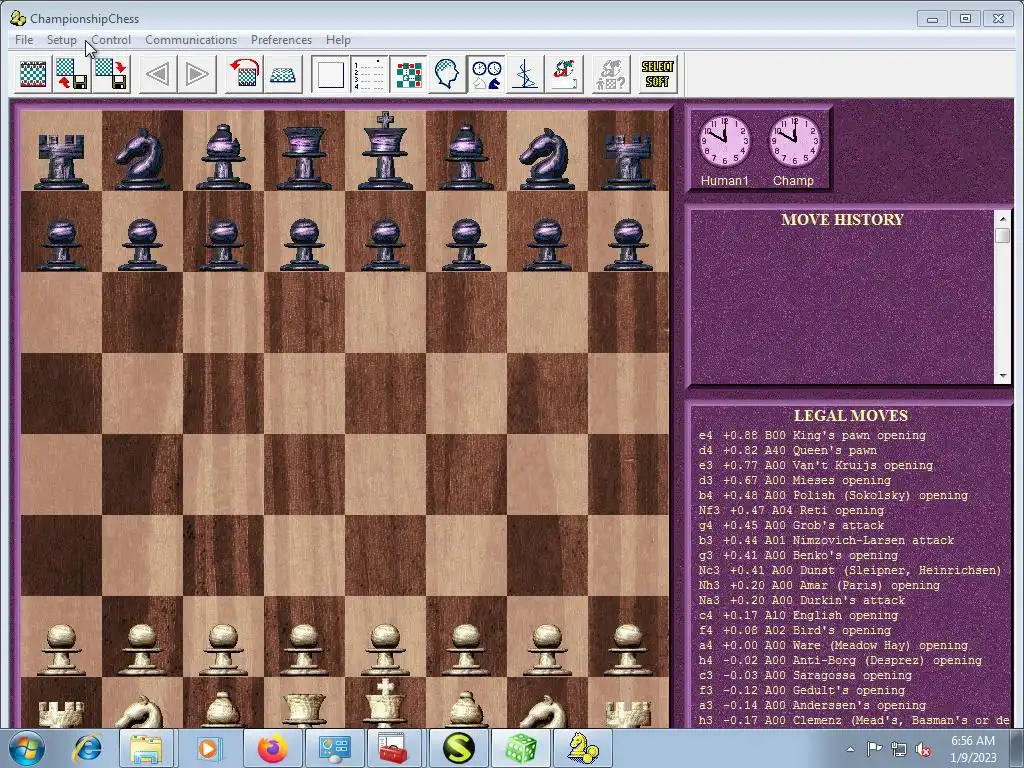Click the red toolbox taskbar icon
The height and width of the screenshot is (768, 1024).
click(392, 748)
